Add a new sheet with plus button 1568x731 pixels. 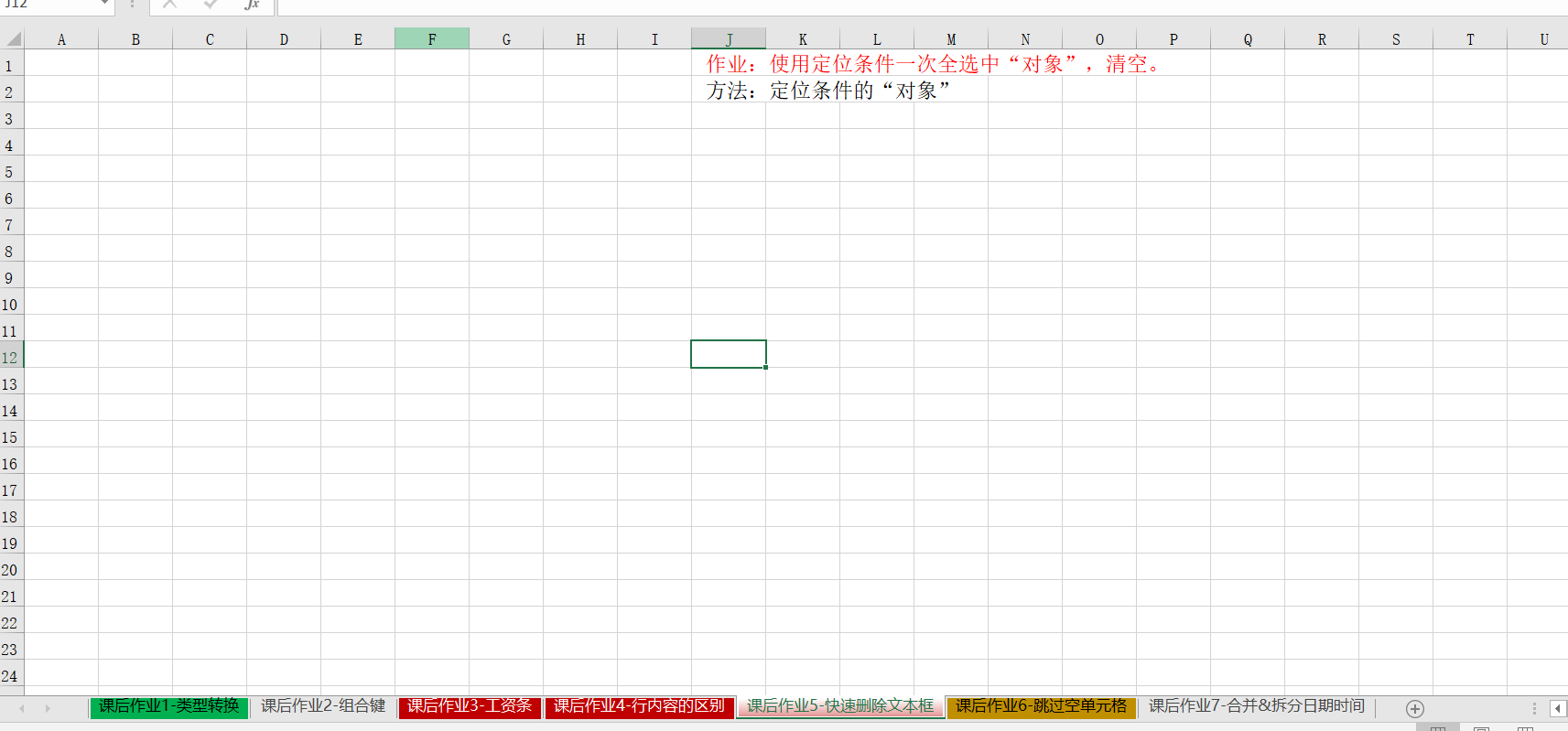pyautogui.click(x=1415, y=709)
